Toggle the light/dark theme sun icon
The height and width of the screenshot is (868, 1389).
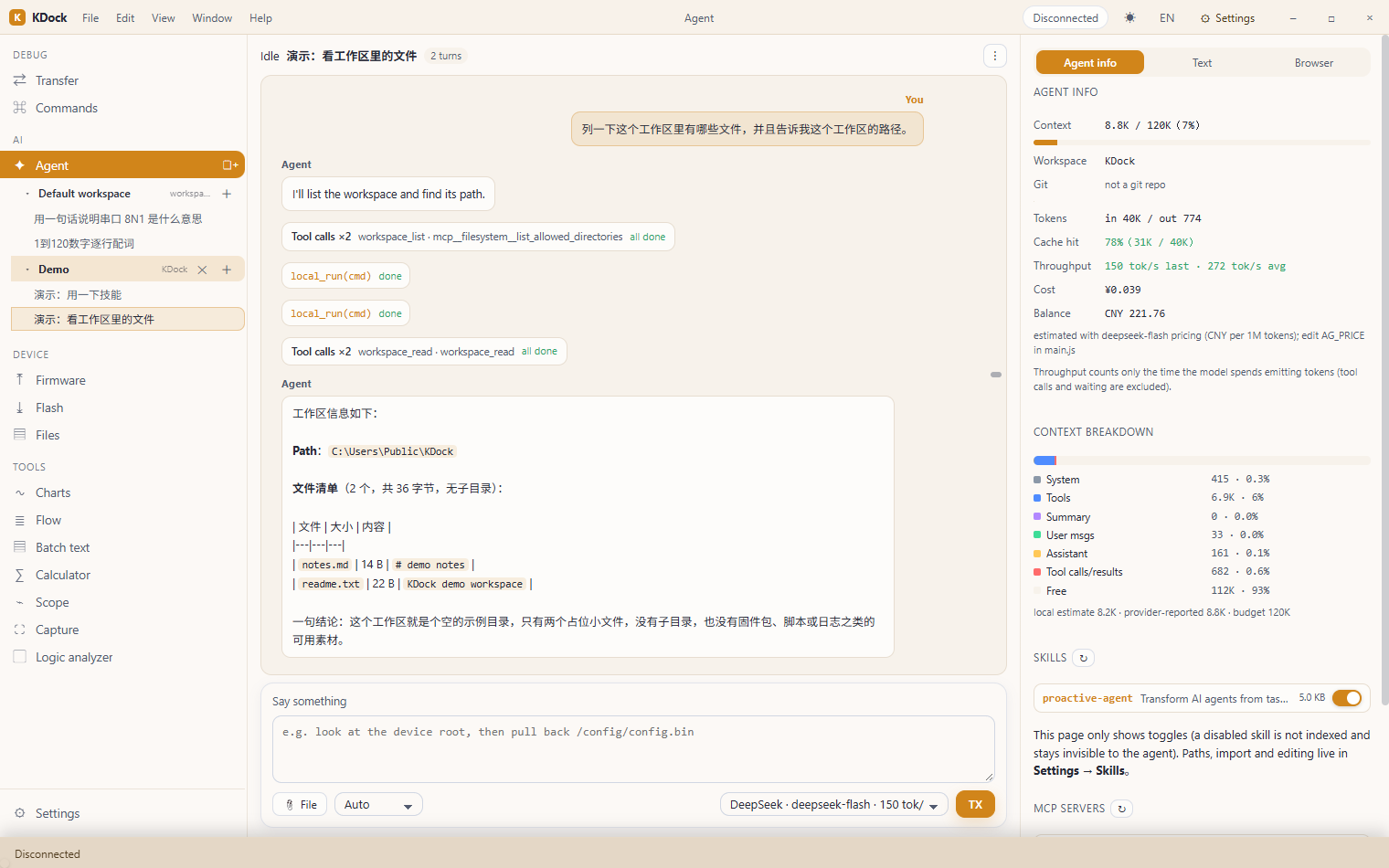(x=1130, y=18)
